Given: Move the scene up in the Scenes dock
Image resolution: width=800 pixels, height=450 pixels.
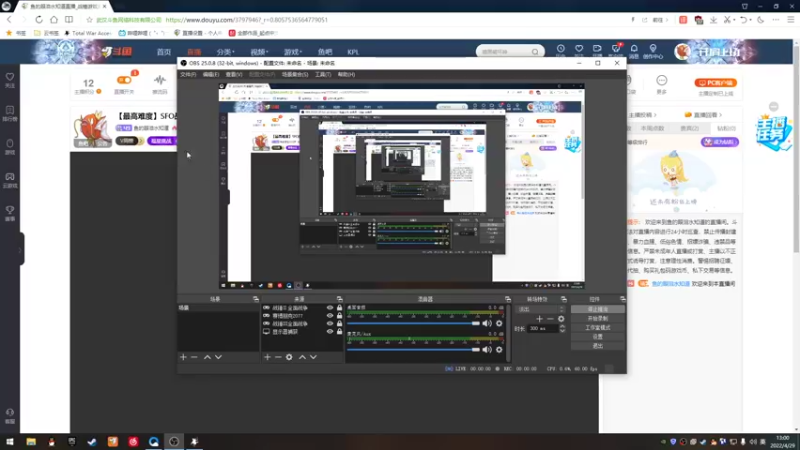Looking at the screenshot, I should (x=207, y=357).
